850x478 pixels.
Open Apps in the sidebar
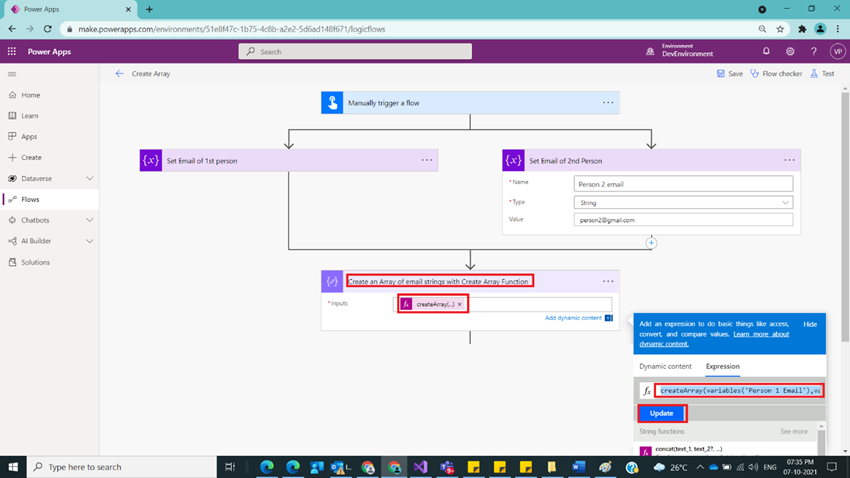point(29,137)
